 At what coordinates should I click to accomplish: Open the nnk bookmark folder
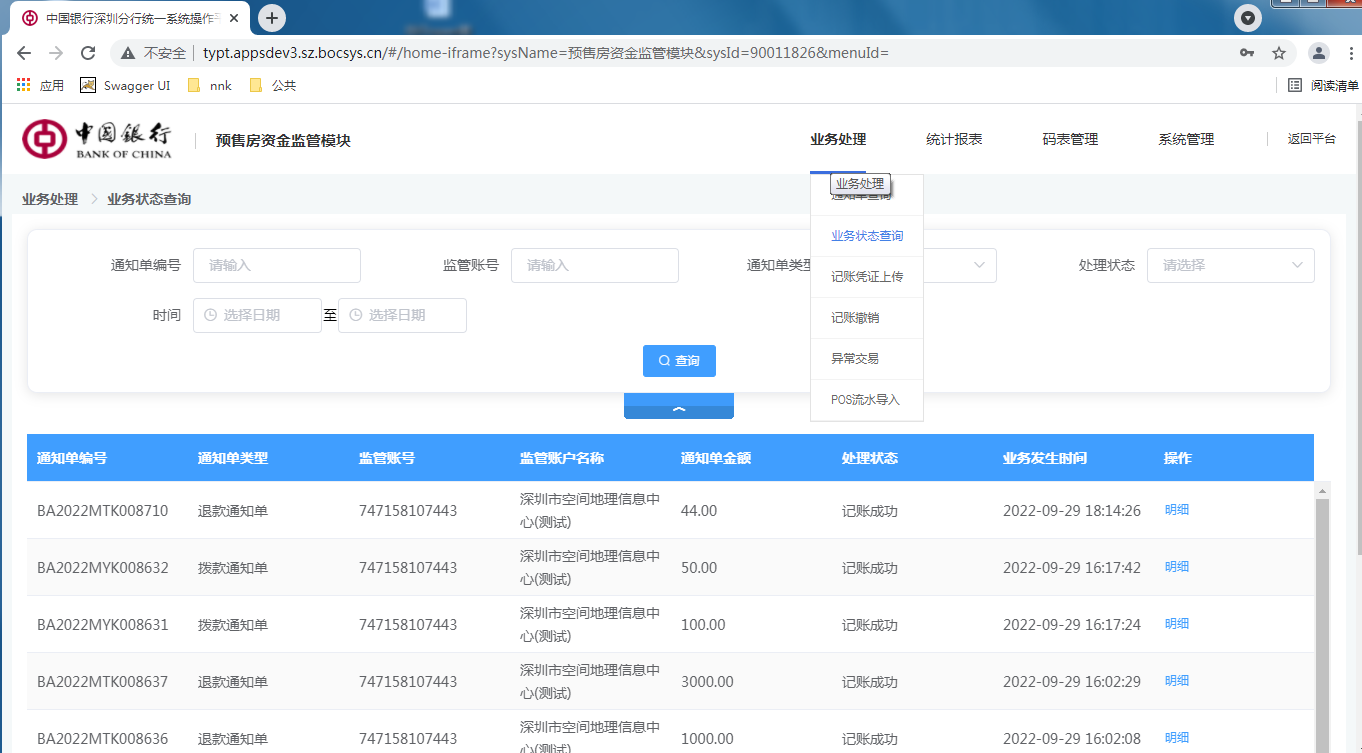(210, 85)
